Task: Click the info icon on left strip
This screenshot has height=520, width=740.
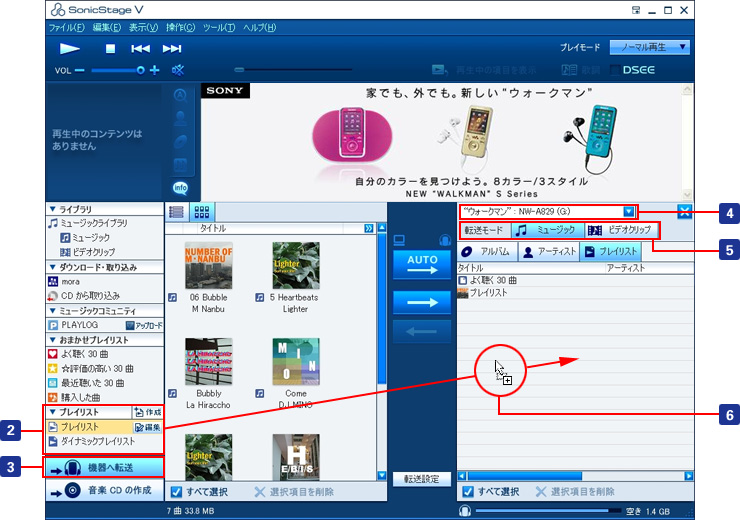Action: [x=180, y=188]
